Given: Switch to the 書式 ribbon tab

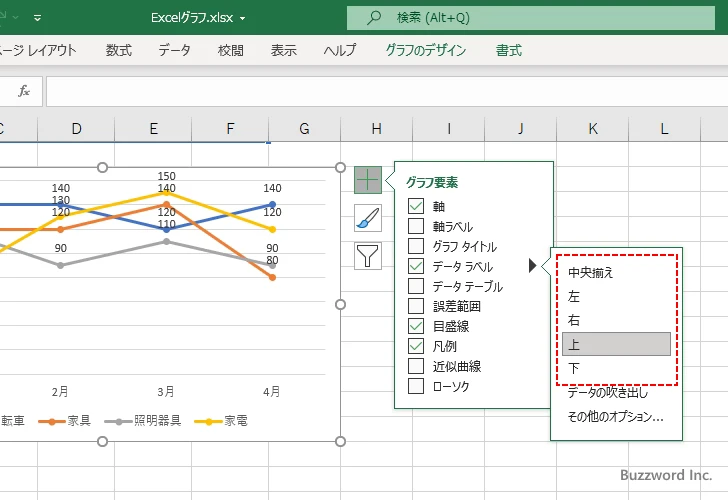Looking at the screenshot, I should (x=508, y=50).
